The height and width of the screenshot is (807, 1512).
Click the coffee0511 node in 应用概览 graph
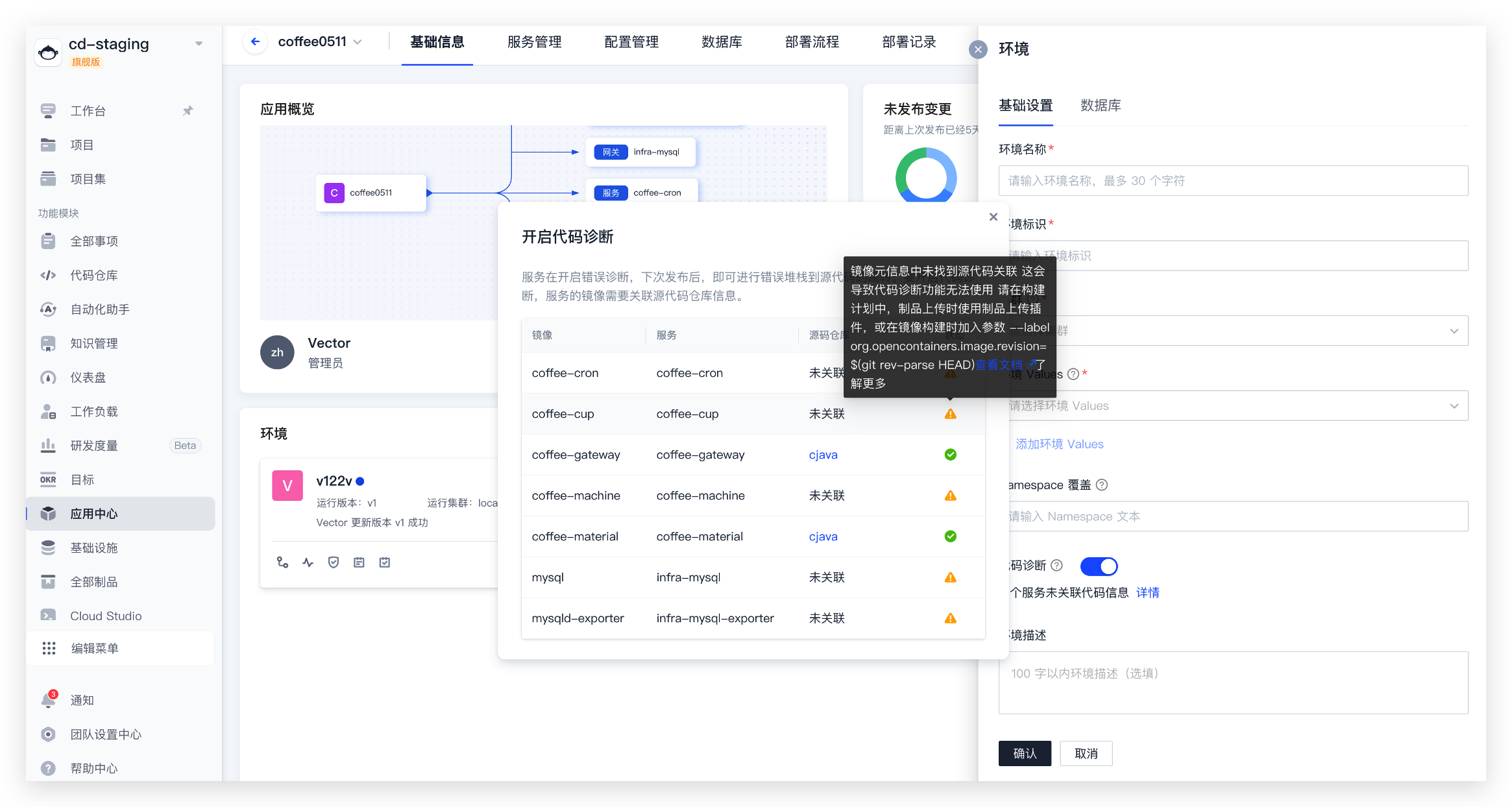click(371, 193)
